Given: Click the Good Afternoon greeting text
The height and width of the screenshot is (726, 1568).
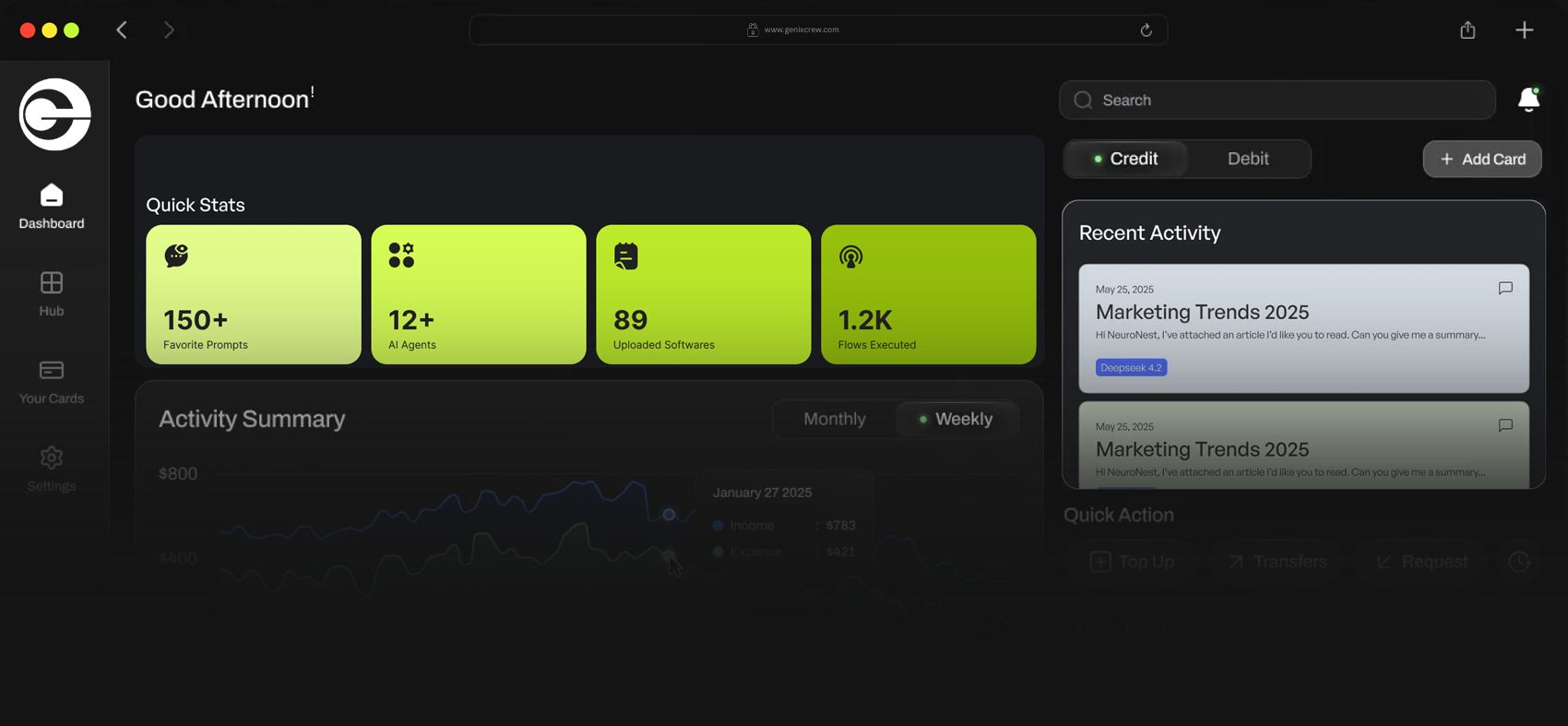Looking at the screenshot, I should click(224, 99).
